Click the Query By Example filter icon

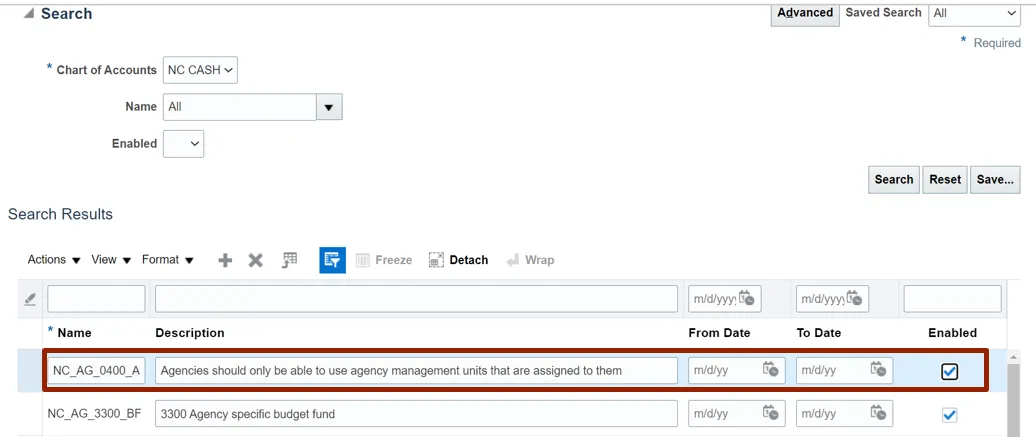click(x=332, y=260)
